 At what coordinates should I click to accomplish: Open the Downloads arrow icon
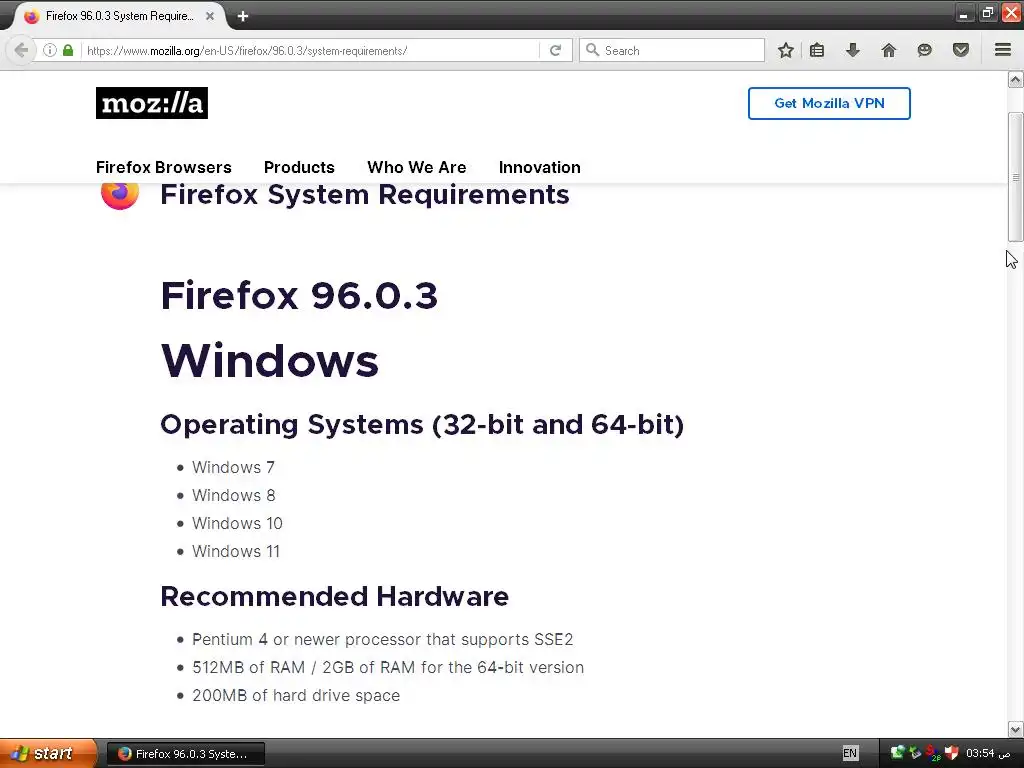[x=852, y=50]
